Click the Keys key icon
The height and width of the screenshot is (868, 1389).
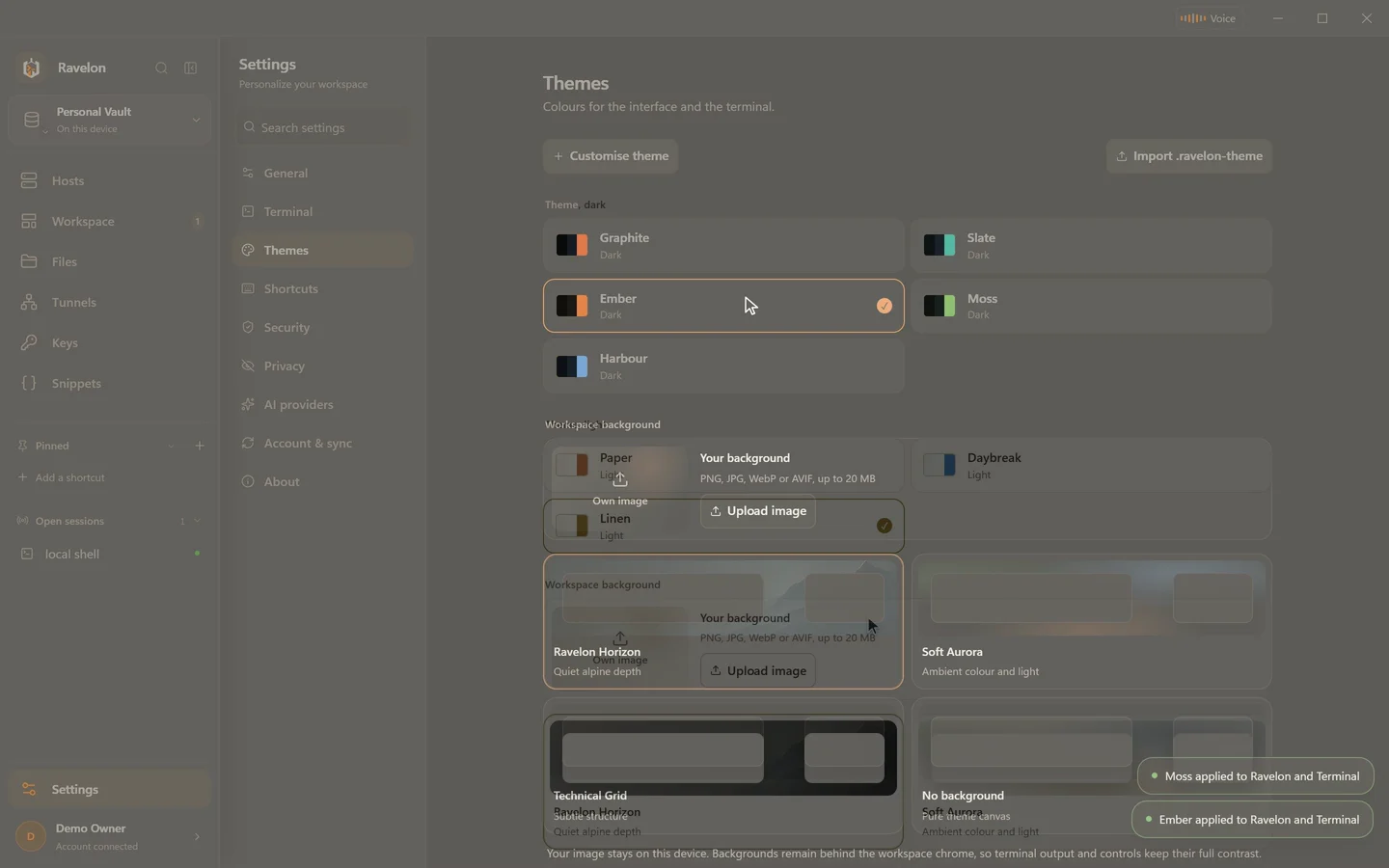(x=29, y=342)
